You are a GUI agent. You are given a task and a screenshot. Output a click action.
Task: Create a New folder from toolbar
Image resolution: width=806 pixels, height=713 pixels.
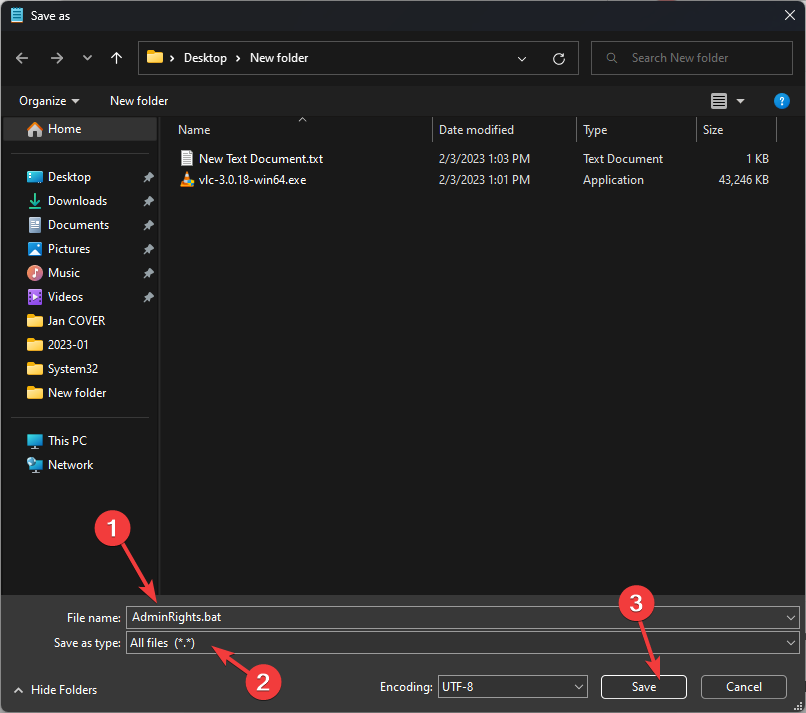(139, 101)
